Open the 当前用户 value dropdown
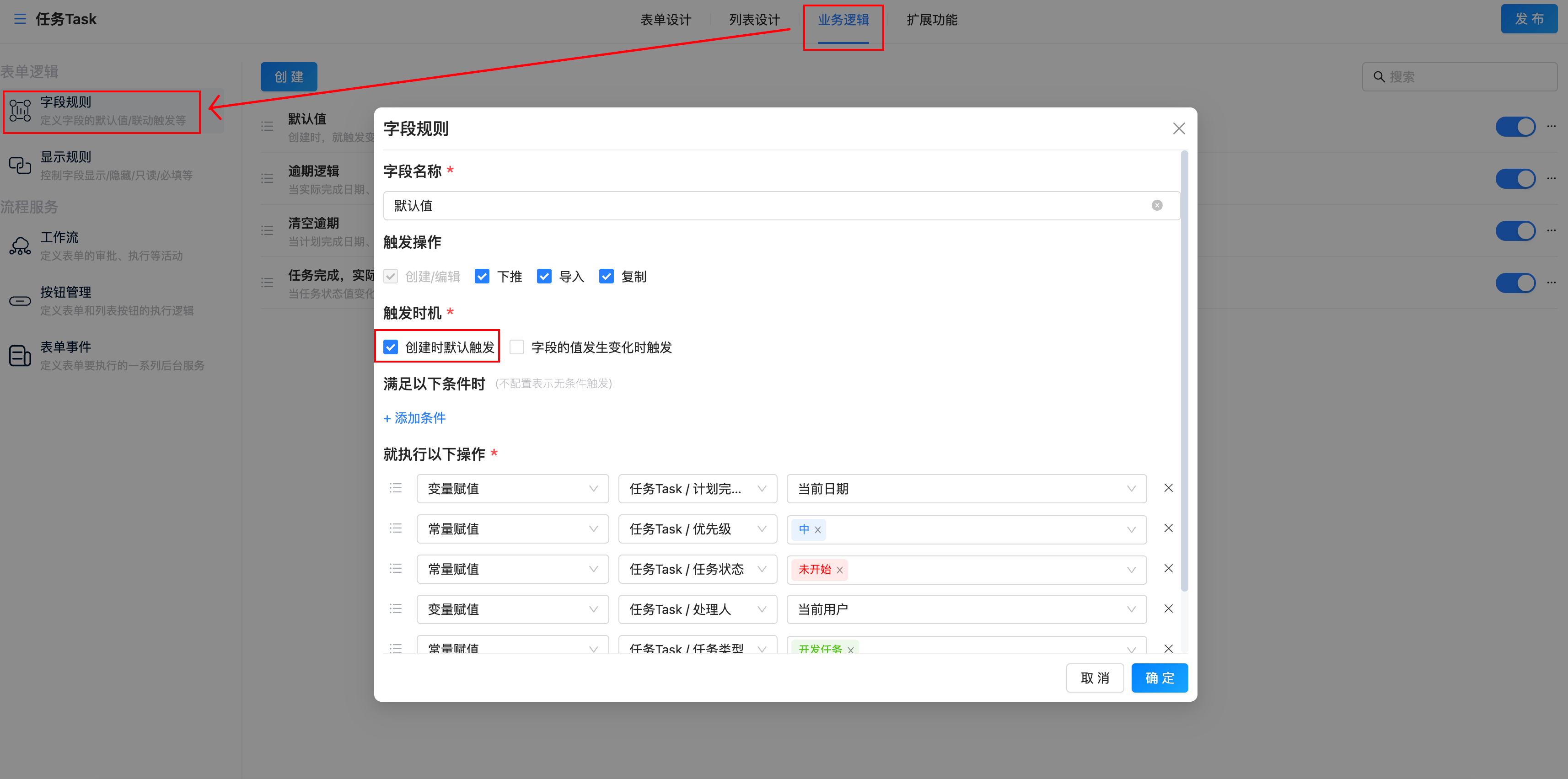This screenshot has height=779, width=1568. pyautogui.click(x=967, y=609)
